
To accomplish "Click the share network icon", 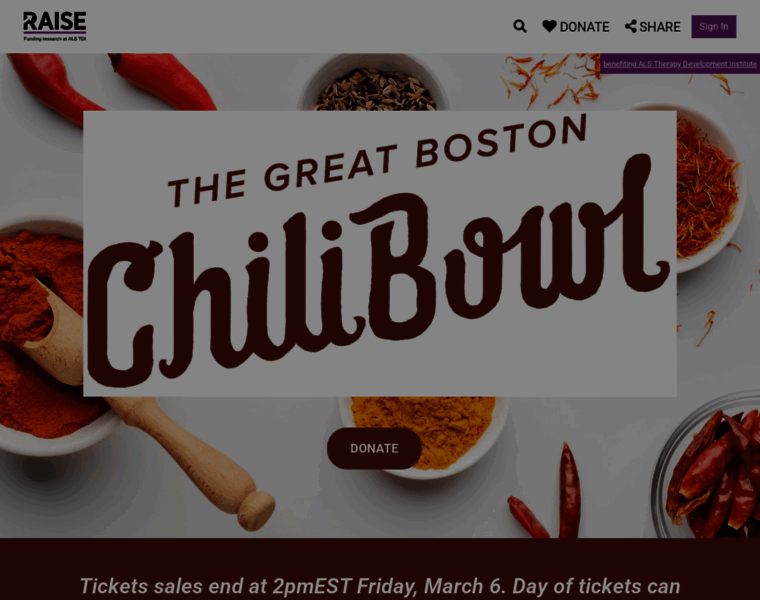I will coord(631,26).
